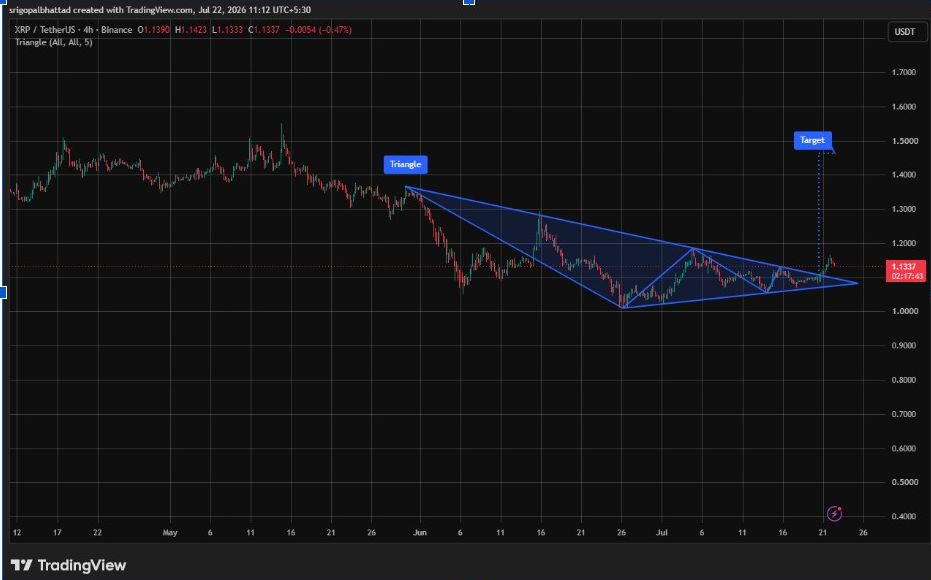
Task: Open the USDT currency selector
Action: (905, 31)
